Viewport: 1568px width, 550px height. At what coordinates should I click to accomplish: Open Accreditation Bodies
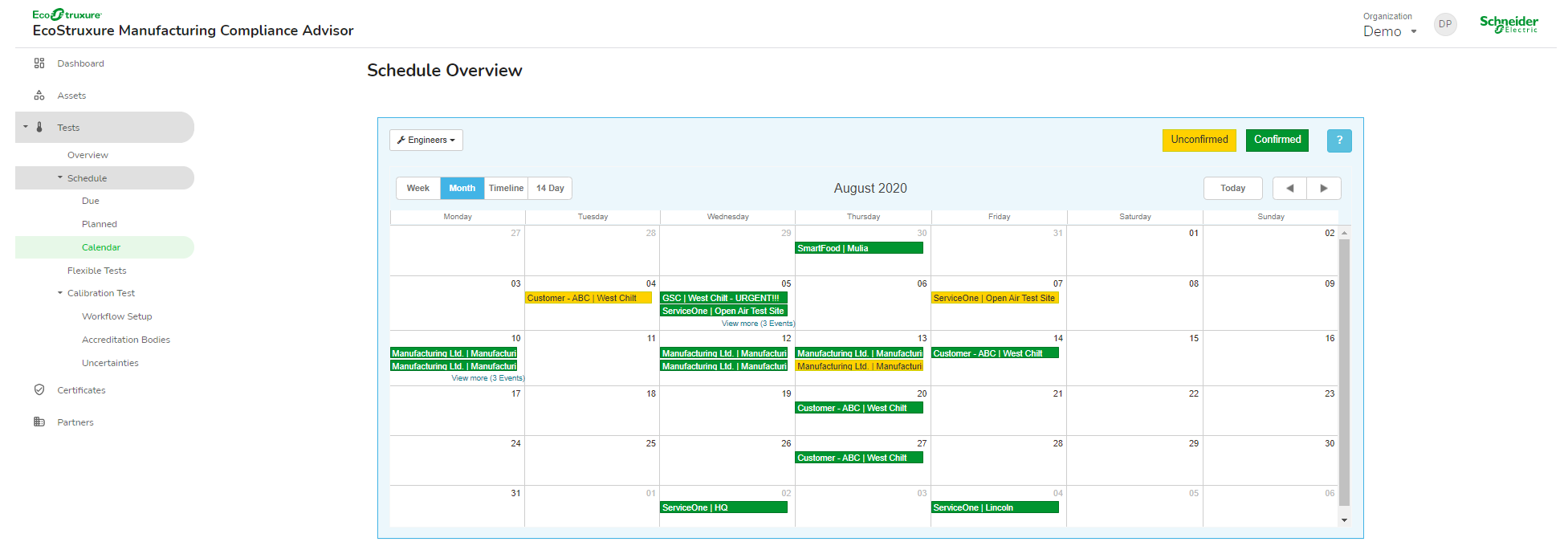coord(126,340)
